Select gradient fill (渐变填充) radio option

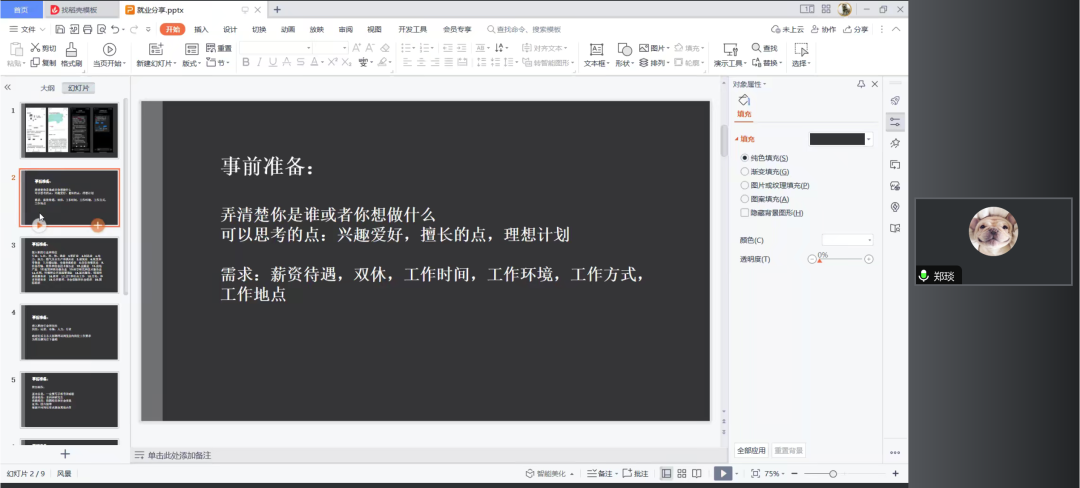point(744,172)
